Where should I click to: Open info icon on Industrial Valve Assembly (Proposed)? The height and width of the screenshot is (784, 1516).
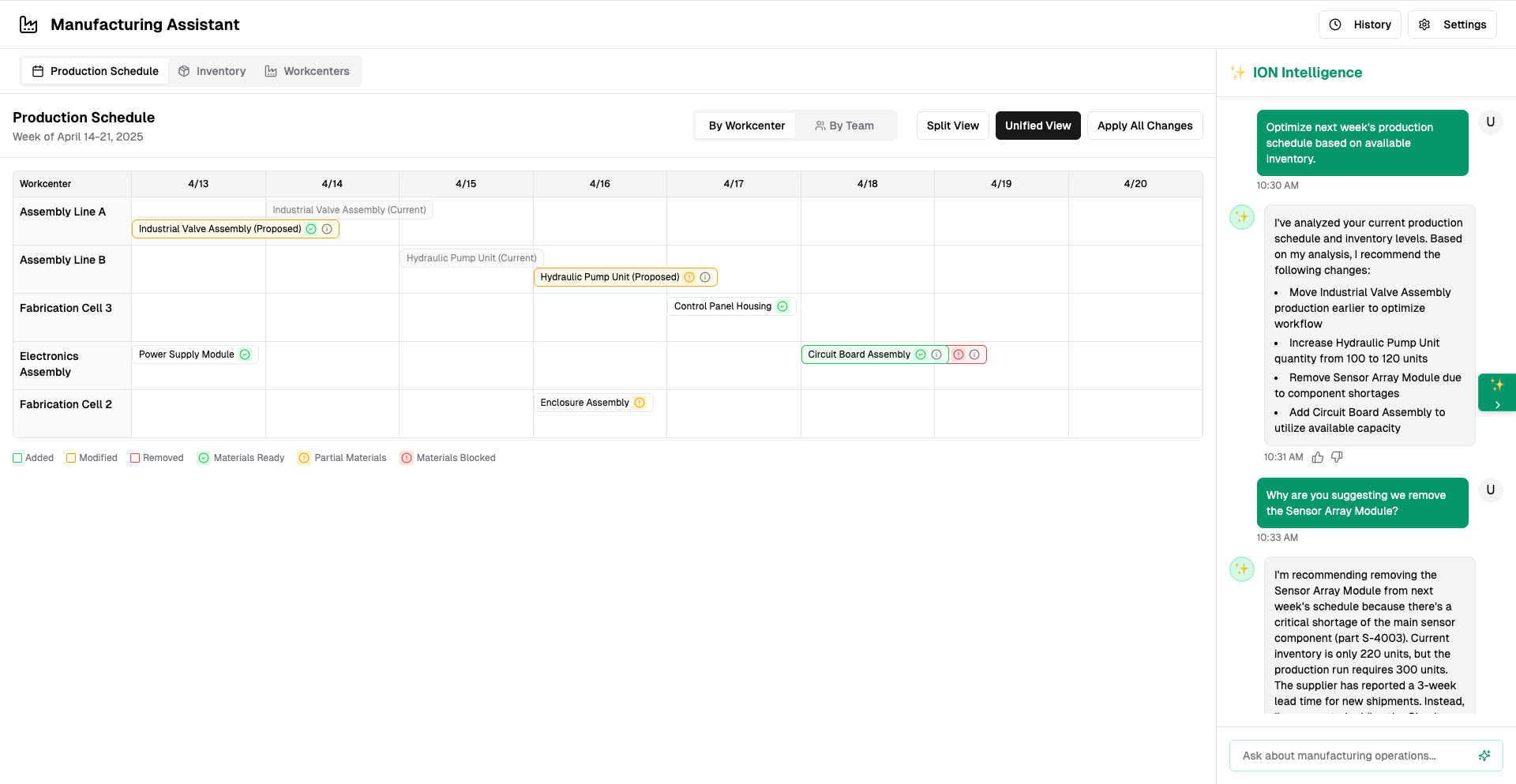click(327, 229)
